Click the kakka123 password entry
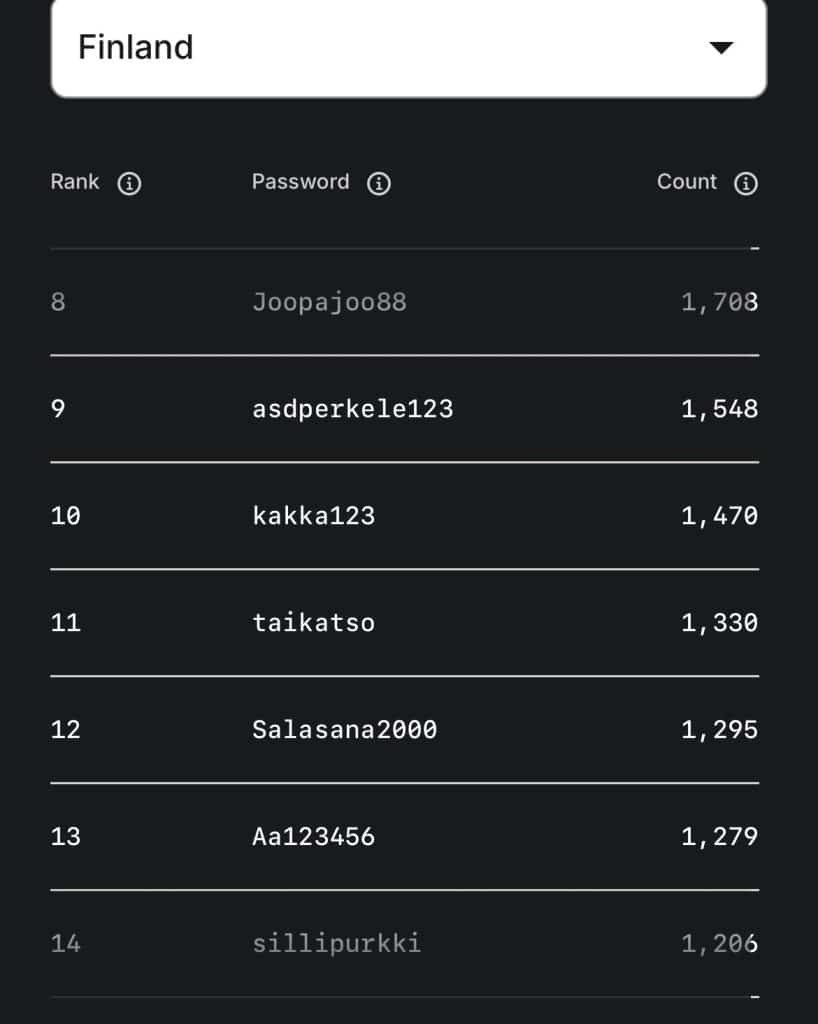818x1024 pixels. pos(313,516)
